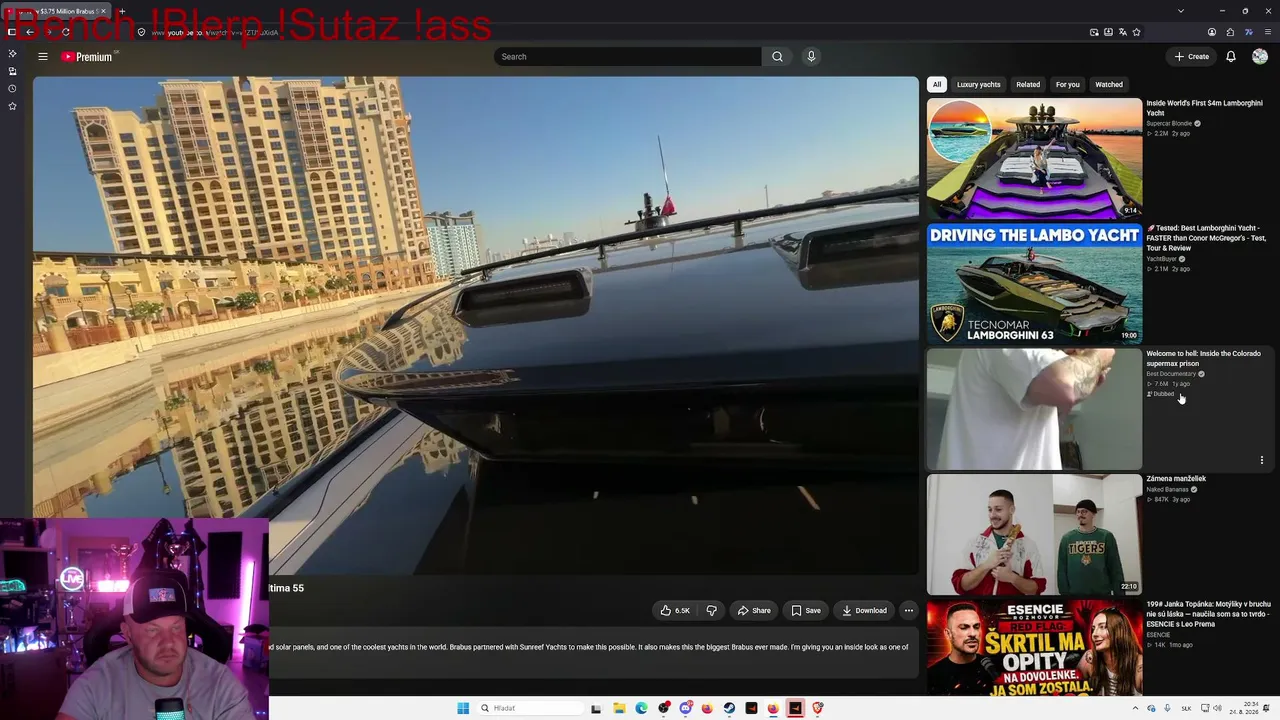Open Tested: Best Lamborghini Yacht video title

(x=1206, y=238)
